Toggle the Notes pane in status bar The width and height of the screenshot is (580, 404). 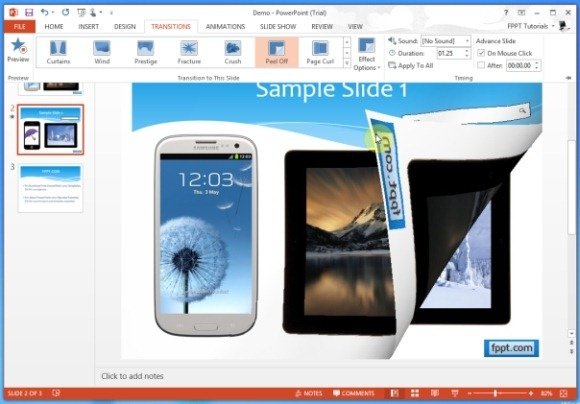coord(308,393)
